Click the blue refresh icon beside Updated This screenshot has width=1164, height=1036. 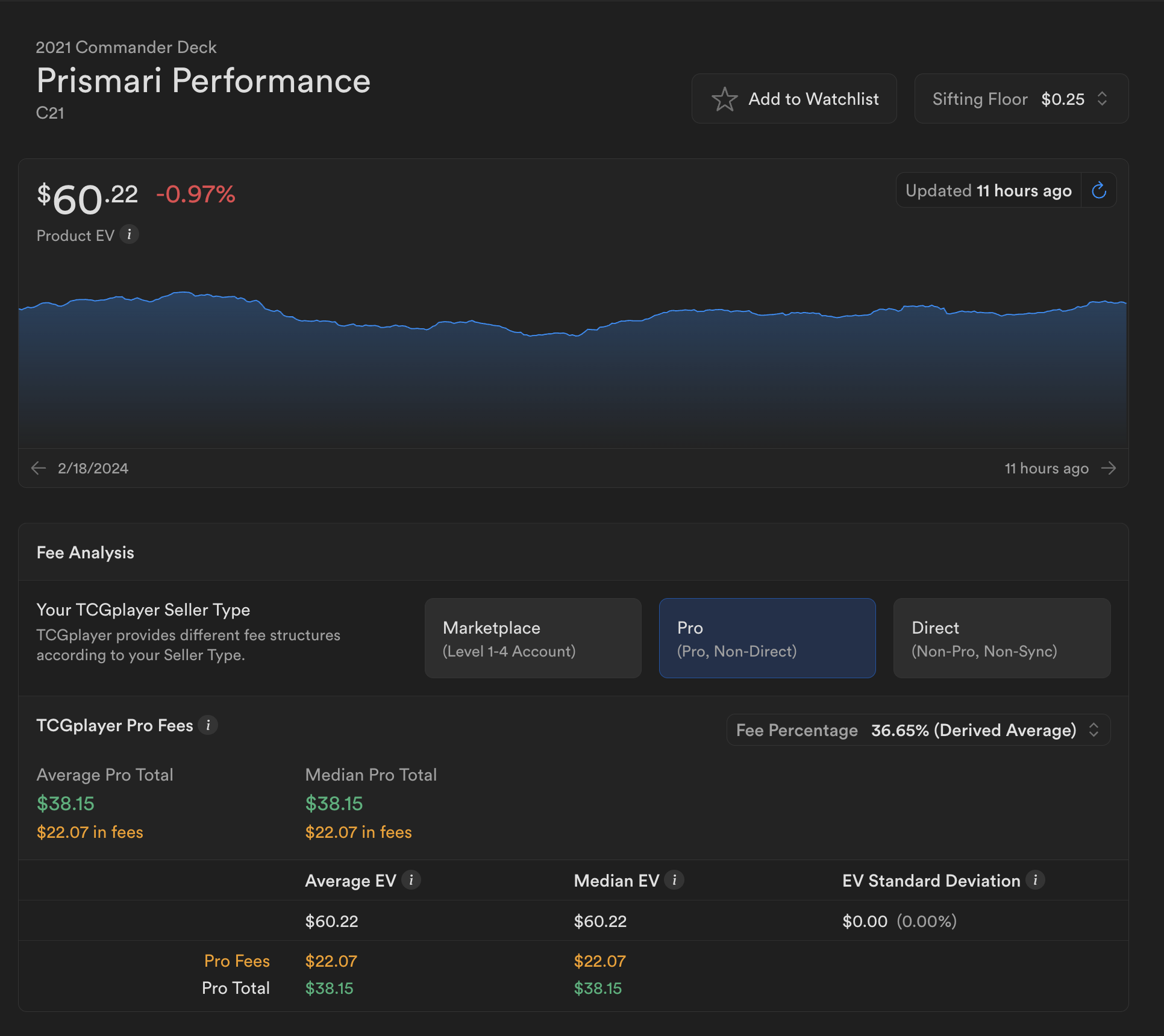1099,191
